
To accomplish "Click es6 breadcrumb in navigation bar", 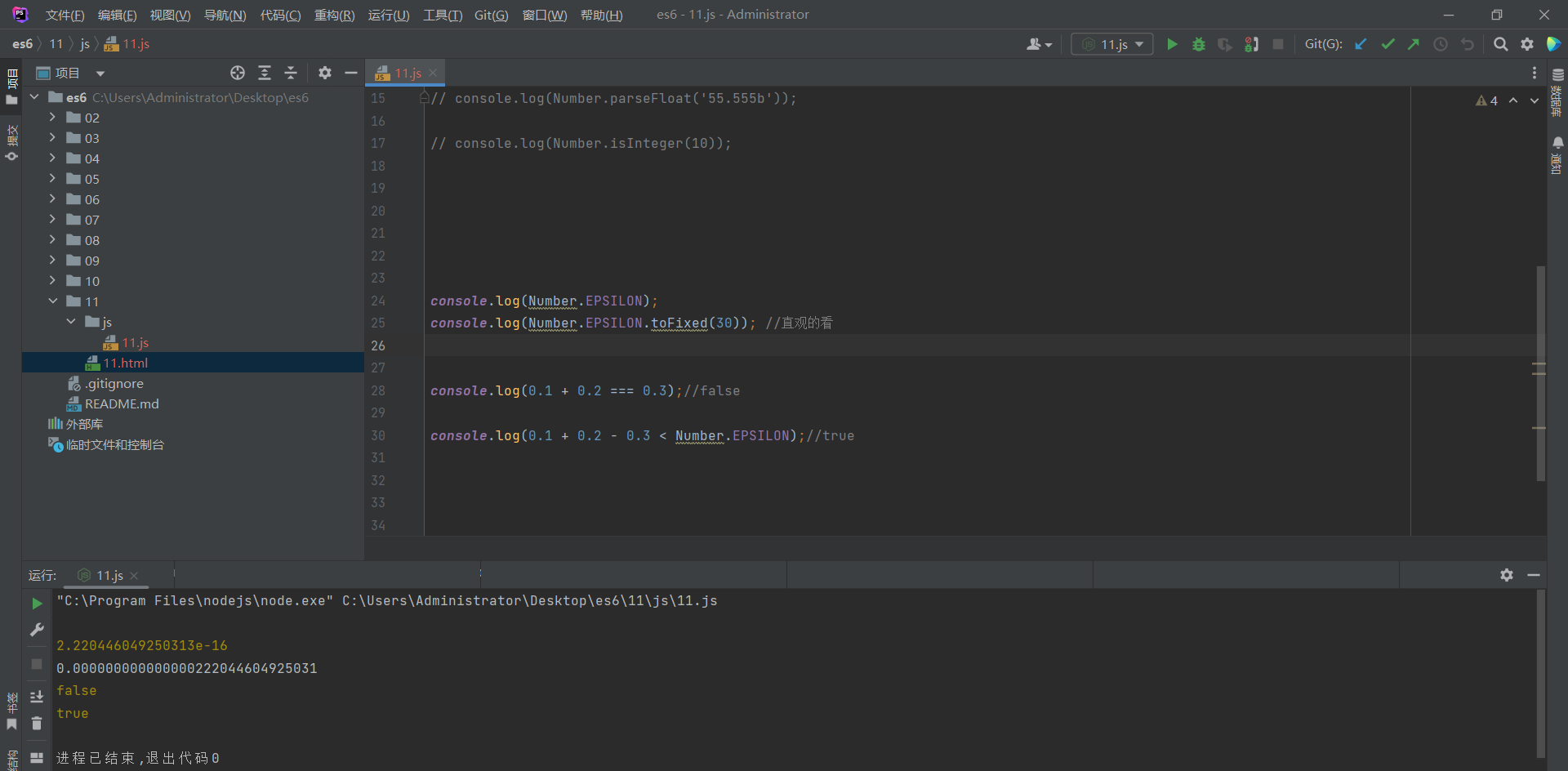I will pyautogui.click(x=22, y=44).
